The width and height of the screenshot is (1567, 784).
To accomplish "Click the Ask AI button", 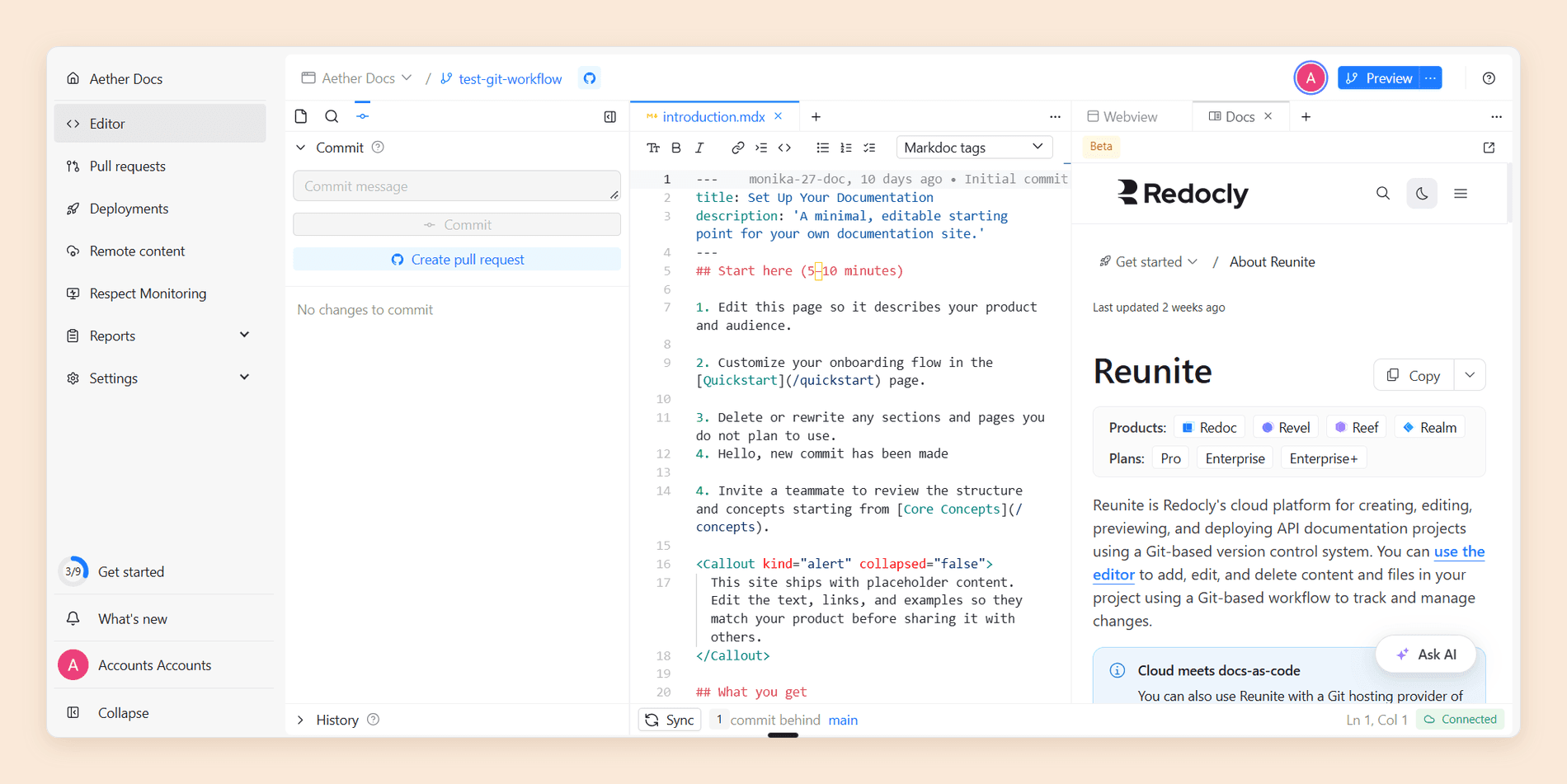I will [1426, 655].
